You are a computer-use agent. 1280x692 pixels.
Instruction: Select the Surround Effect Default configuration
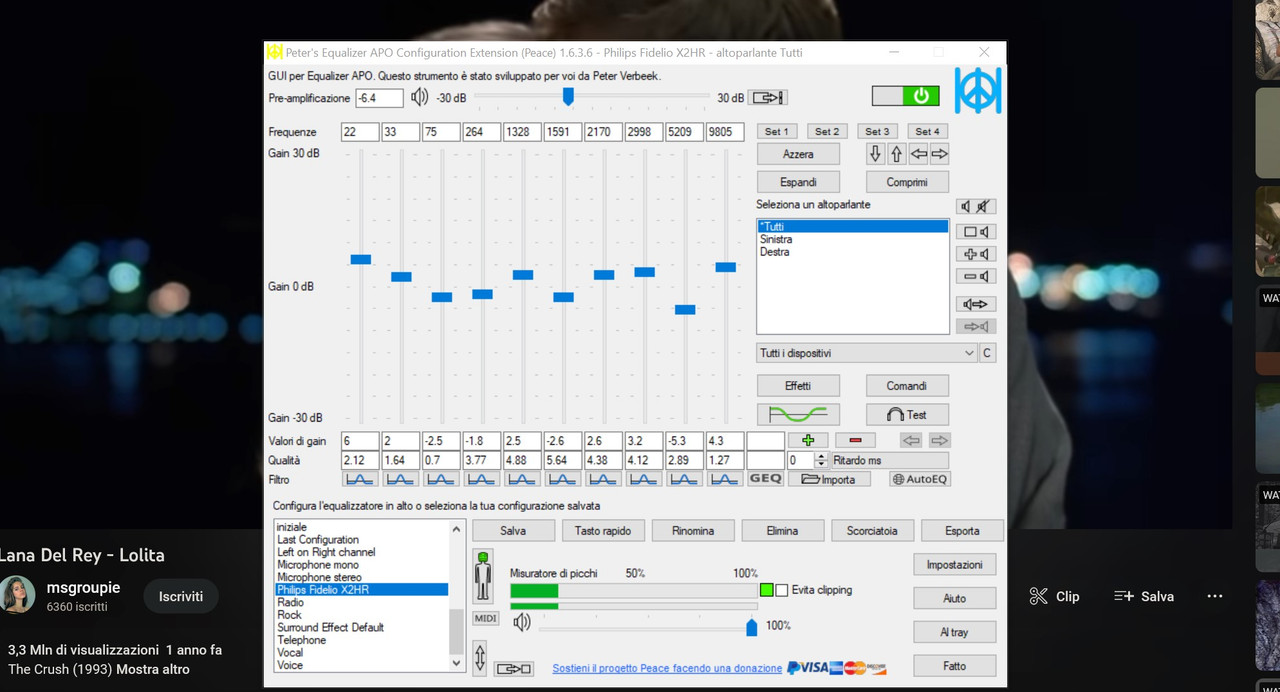pos(330,627)
